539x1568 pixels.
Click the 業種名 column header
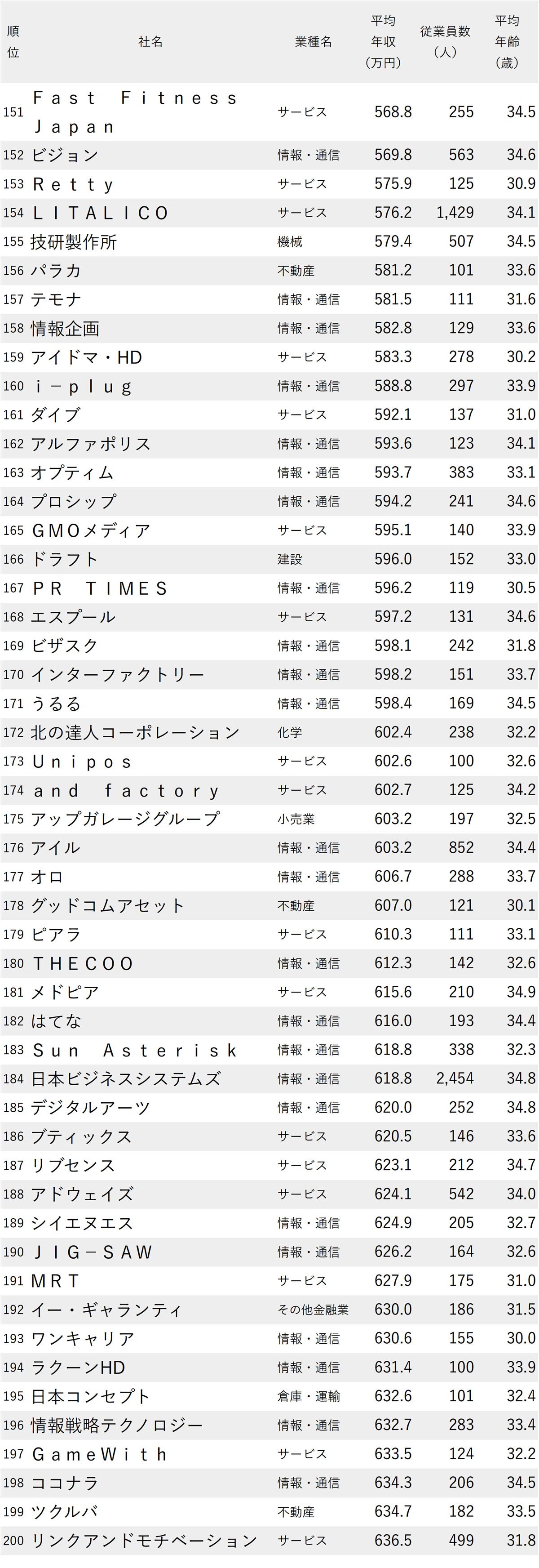[x=314, y=41]
